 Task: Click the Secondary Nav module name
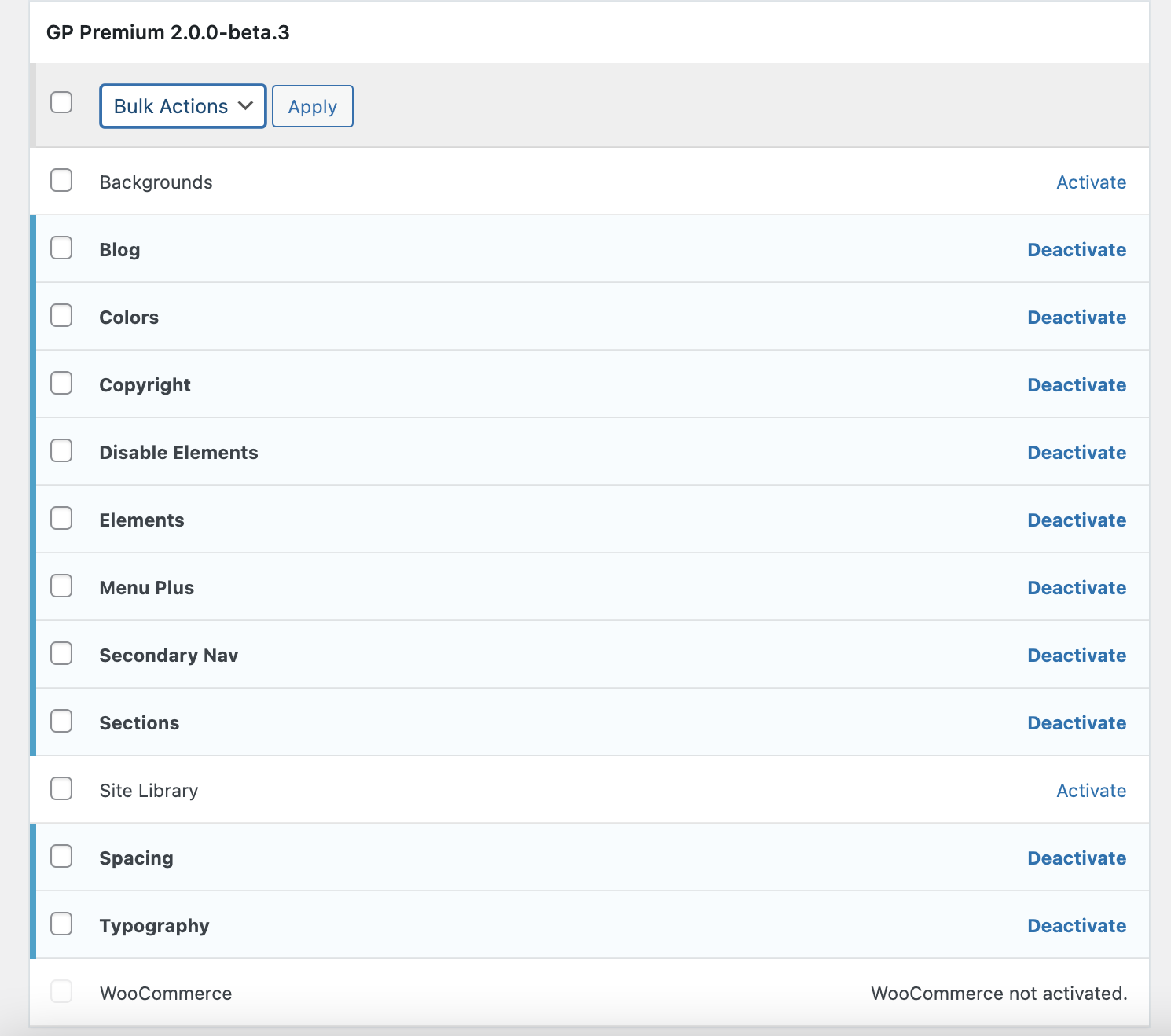[168, 656]
